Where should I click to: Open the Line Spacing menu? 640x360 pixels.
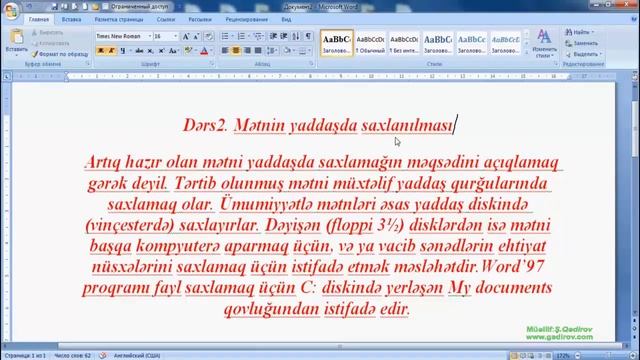272,51
